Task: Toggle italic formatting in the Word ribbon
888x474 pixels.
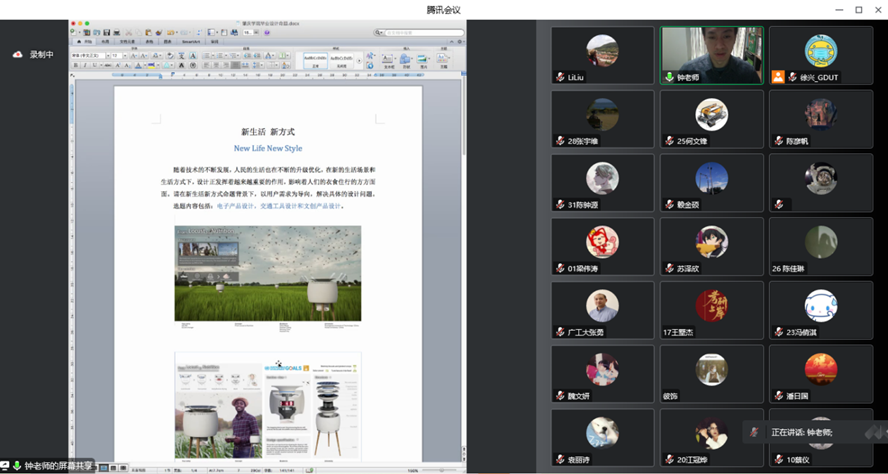Action: pos(83,66)
